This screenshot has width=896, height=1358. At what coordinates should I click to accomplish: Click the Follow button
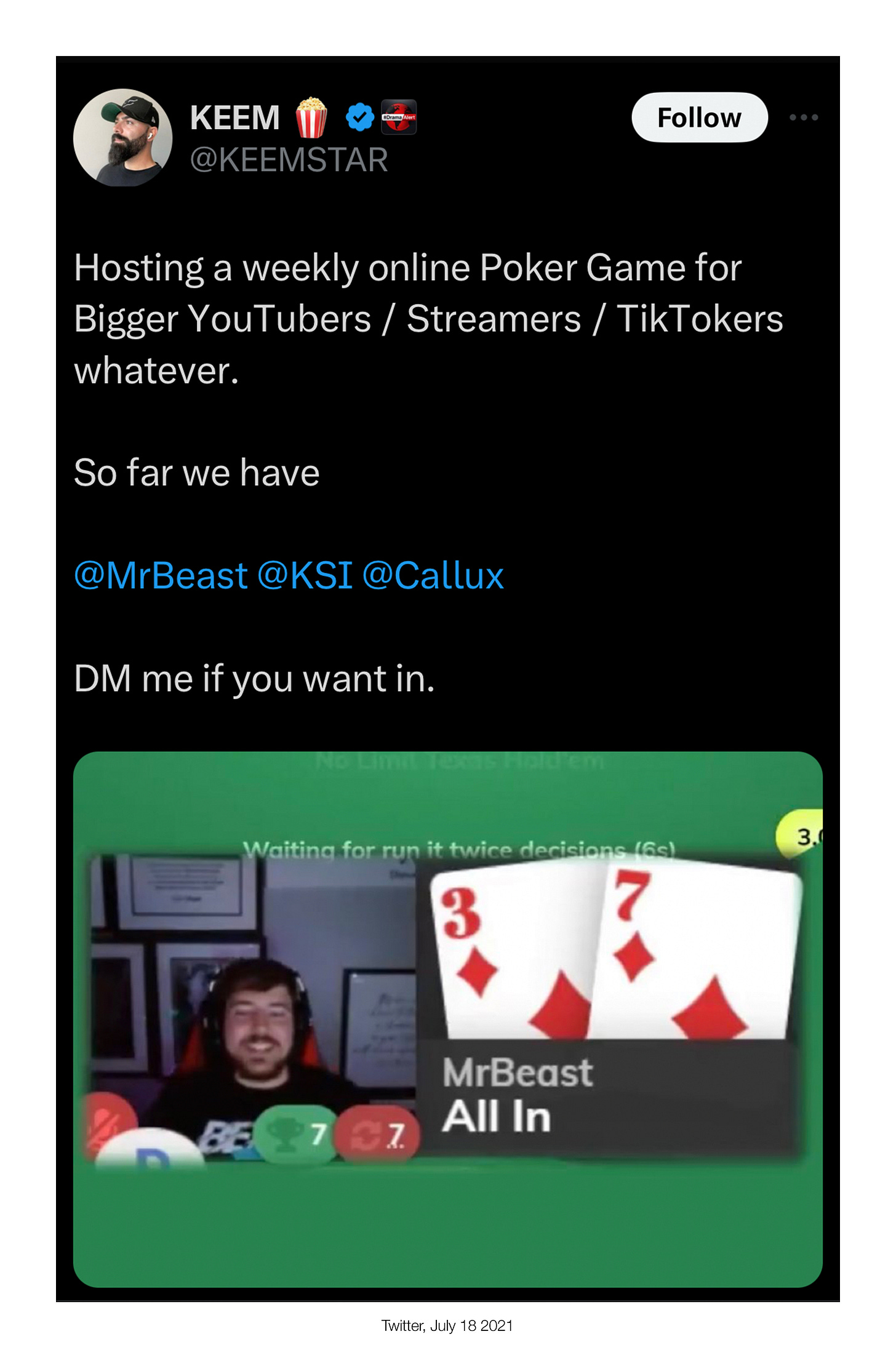click(699, 118)
